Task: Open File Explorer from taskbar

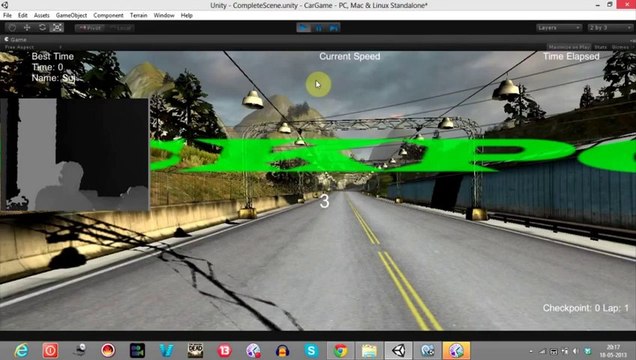Action: 369,350
